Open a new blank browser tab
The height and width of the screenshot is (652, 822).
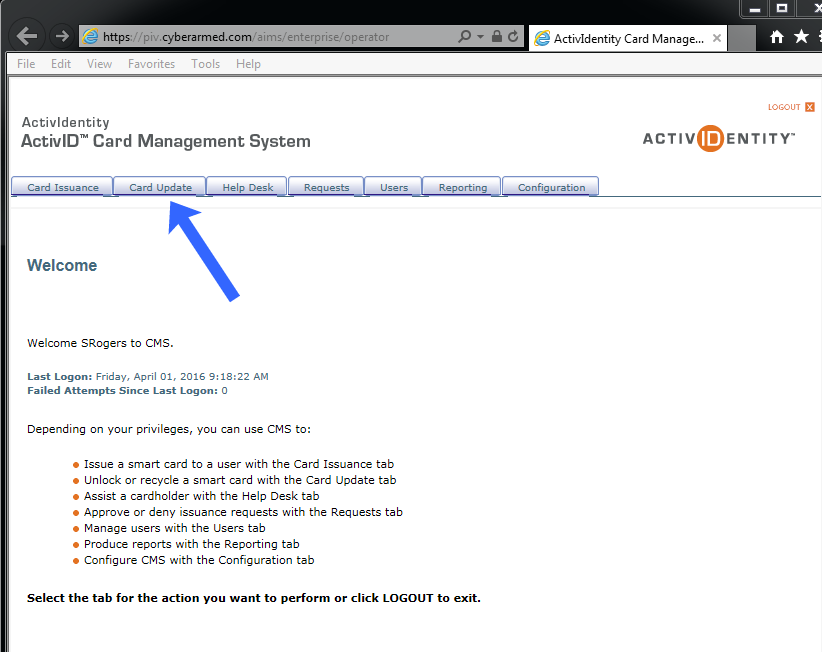pos(742,38)
